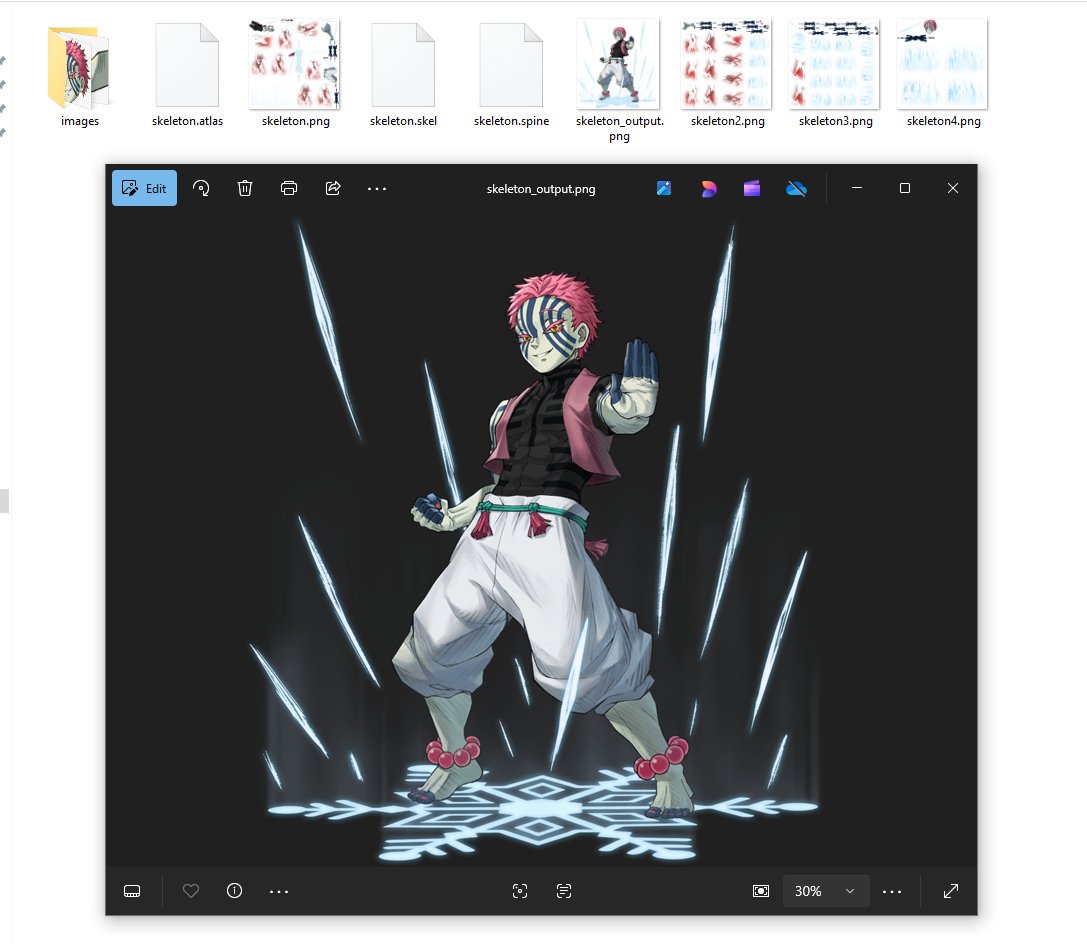Screen dimensions: 1087x944
Task: Show the file info panel
Action: click(x=235, y=891)
